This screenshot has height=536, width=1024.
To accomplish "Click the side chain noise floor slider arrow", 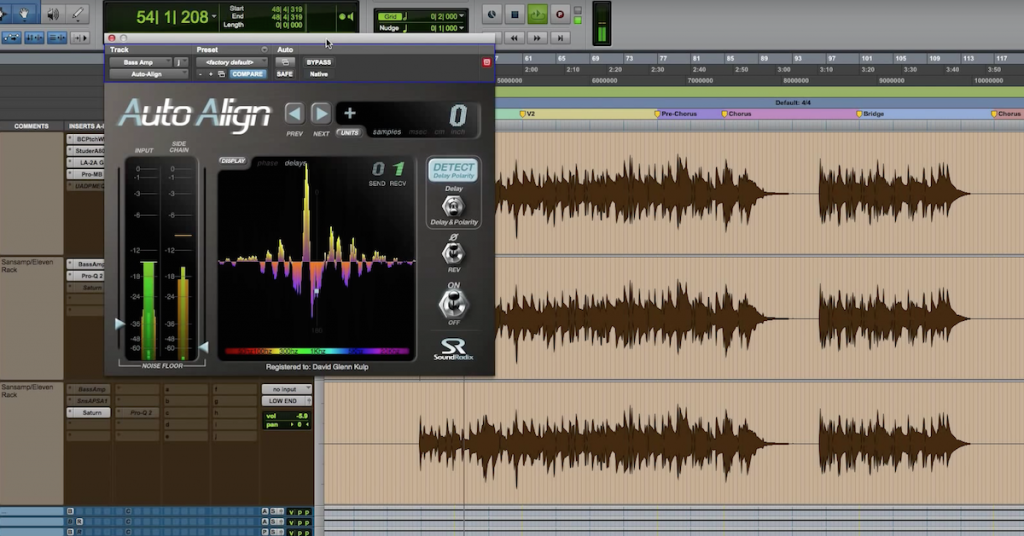I will click(204, 347).
